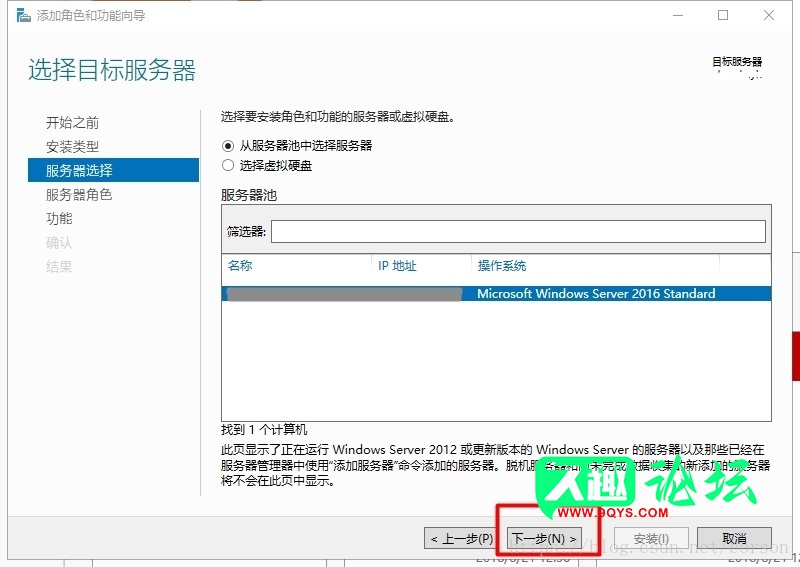This screenshot has width=800, height=567.
Task: Open the 服务器选择 wizard step
Action: pos(113,170)
